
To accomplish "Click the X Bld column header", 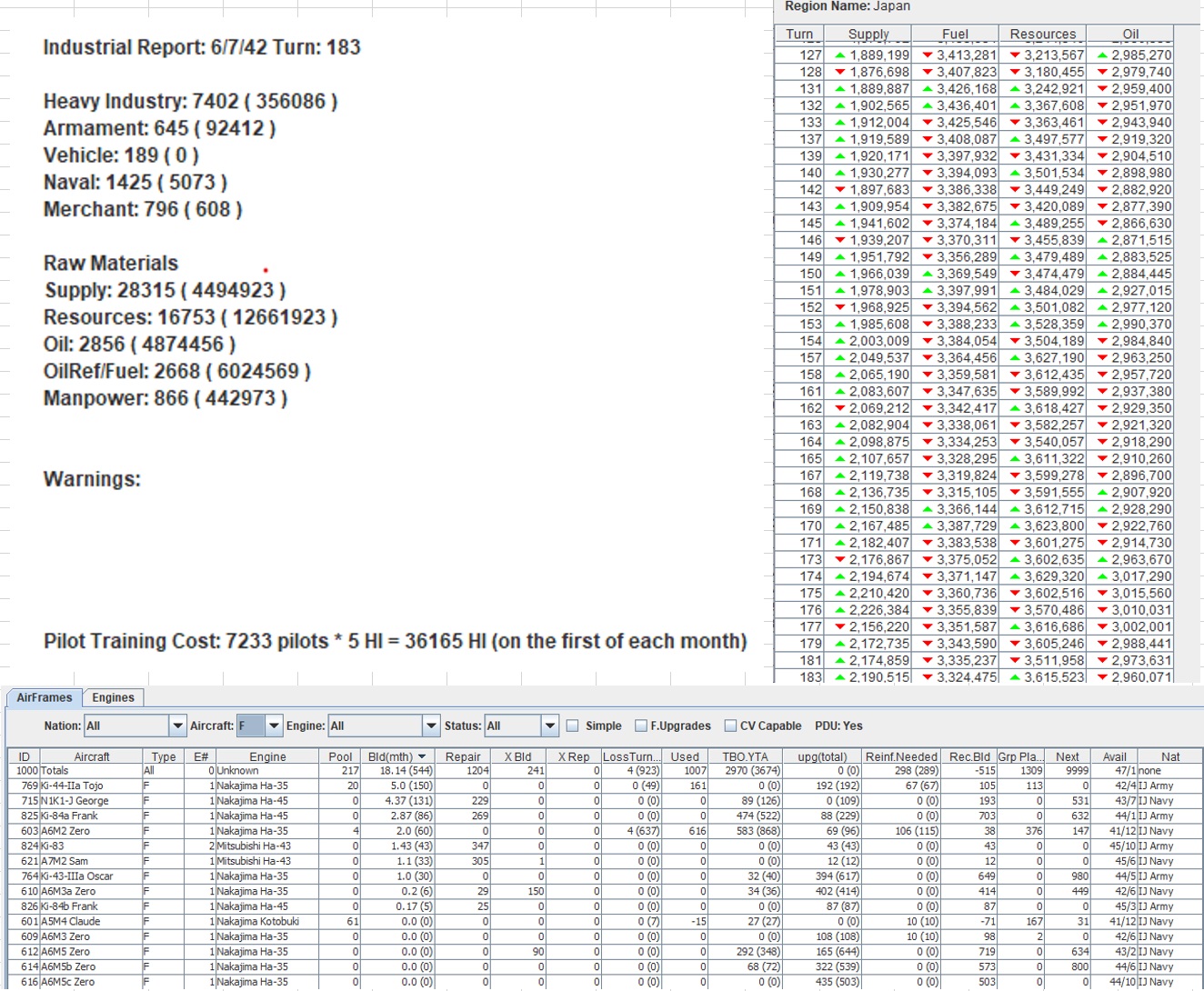I will pos(518,756).
